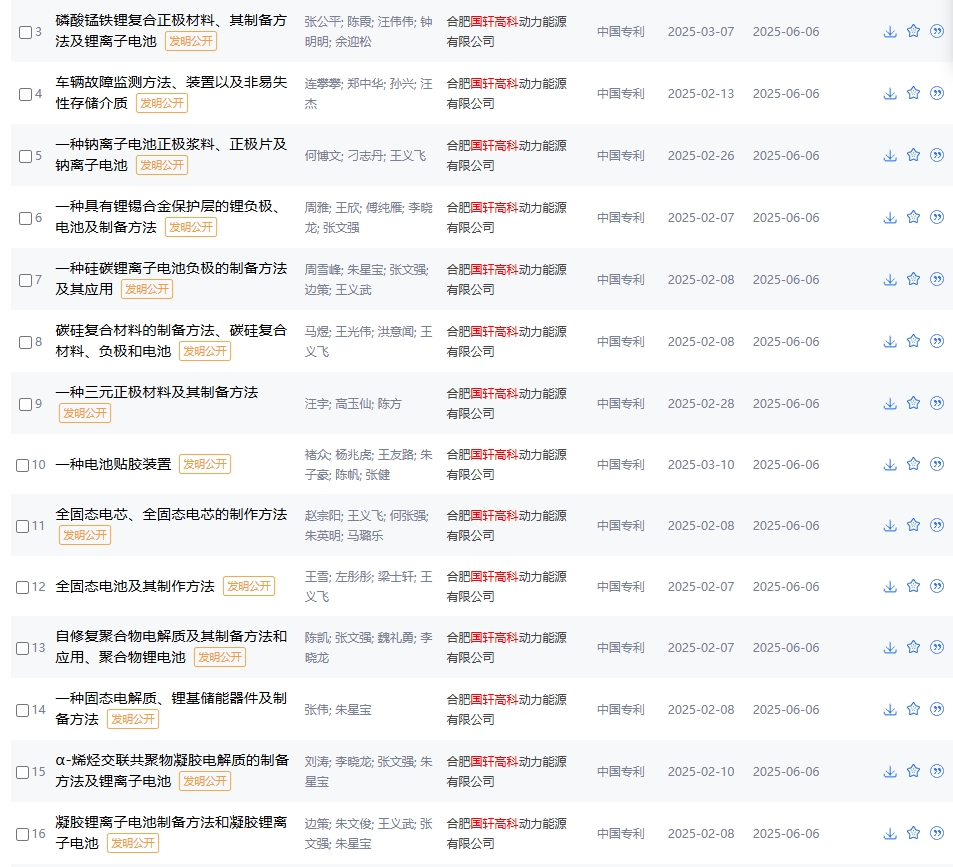Viewport: 953px width, 867px height.
Task: Favorite the patent in row 13
Action: click(x=913, y=647)
